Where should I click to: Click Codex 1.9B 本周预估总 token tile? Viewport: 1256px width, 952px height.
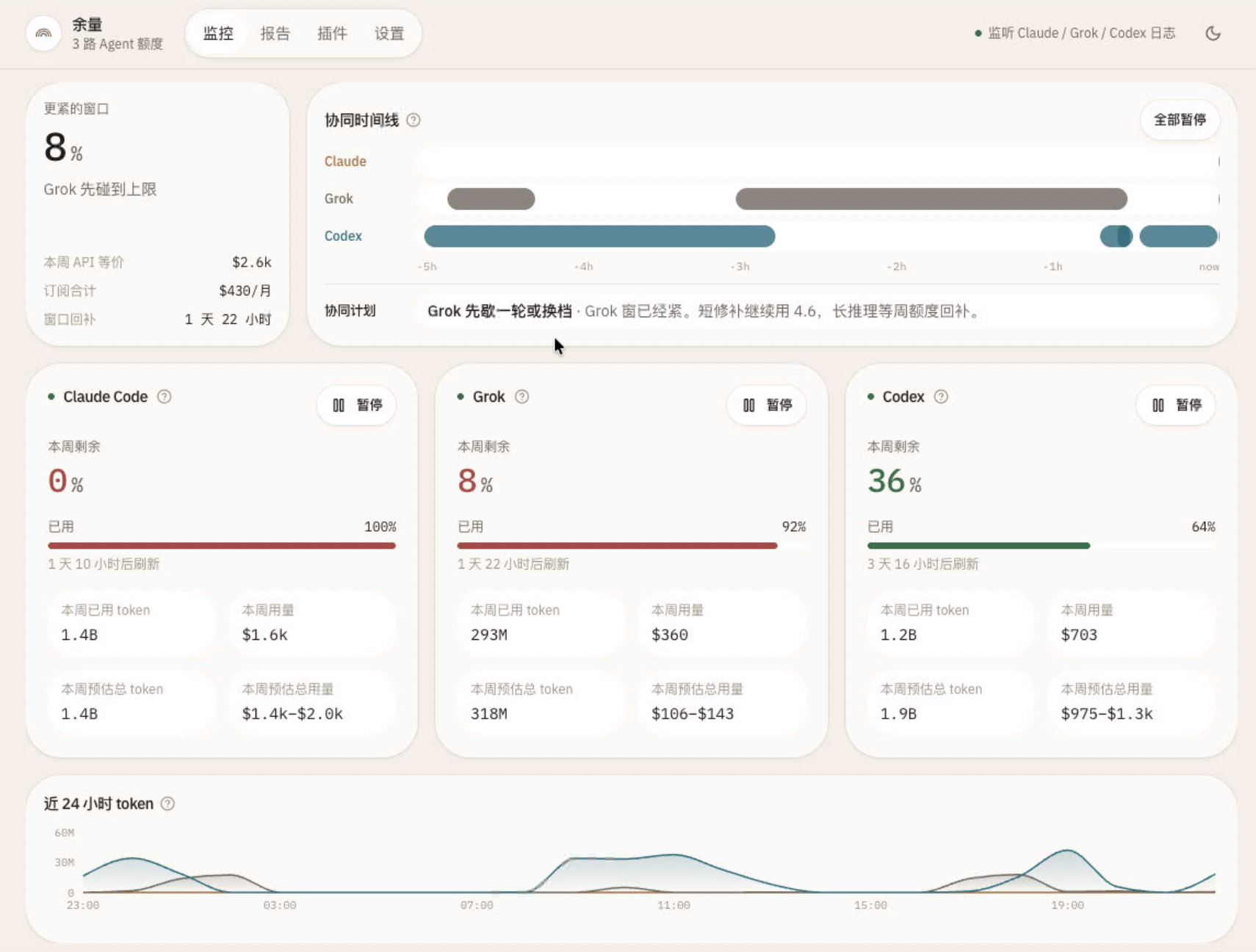[951, 703]
